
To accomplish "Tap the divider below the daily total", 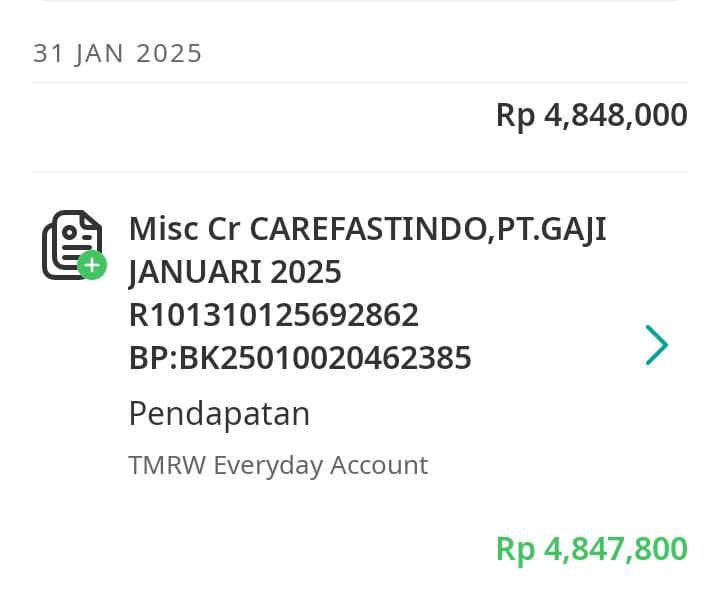I will pyautogui.click(x=360, y=172).
